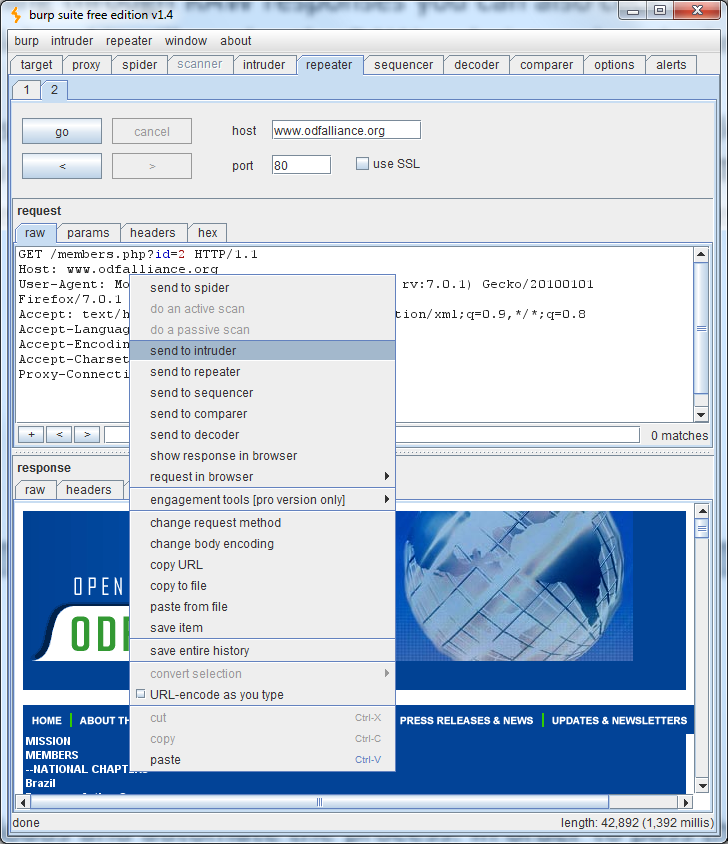
Task: Click the HOME link in response page
Action: tap(47, 720)
